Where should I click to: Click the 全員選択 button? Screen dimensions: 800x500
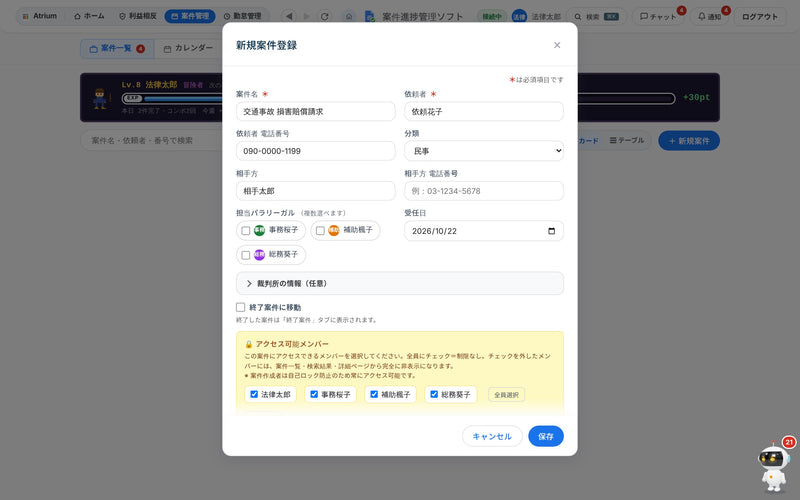click(x=506, y=394)
